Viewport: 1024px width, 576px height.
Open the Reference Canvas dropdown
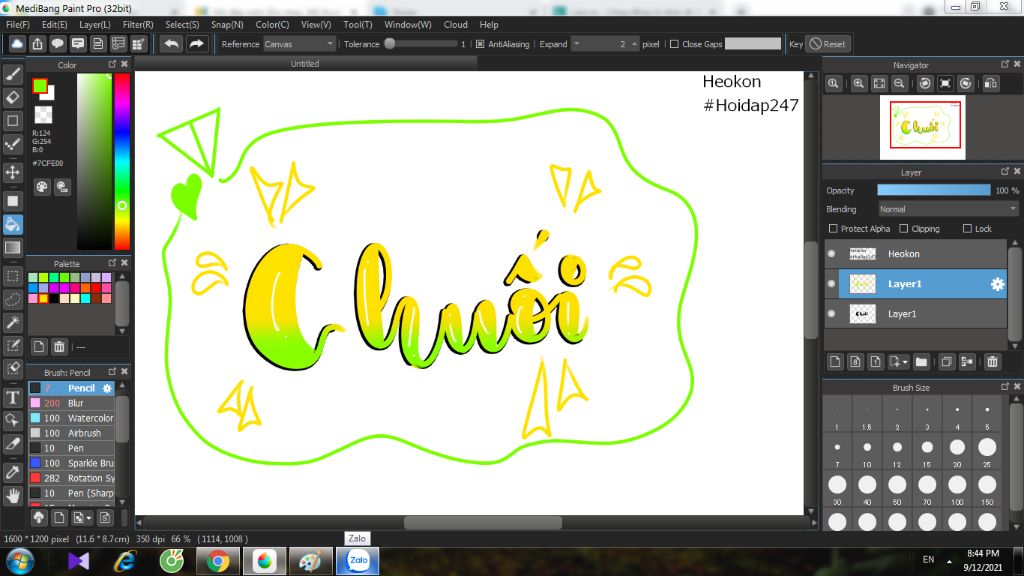pos(299,44)
